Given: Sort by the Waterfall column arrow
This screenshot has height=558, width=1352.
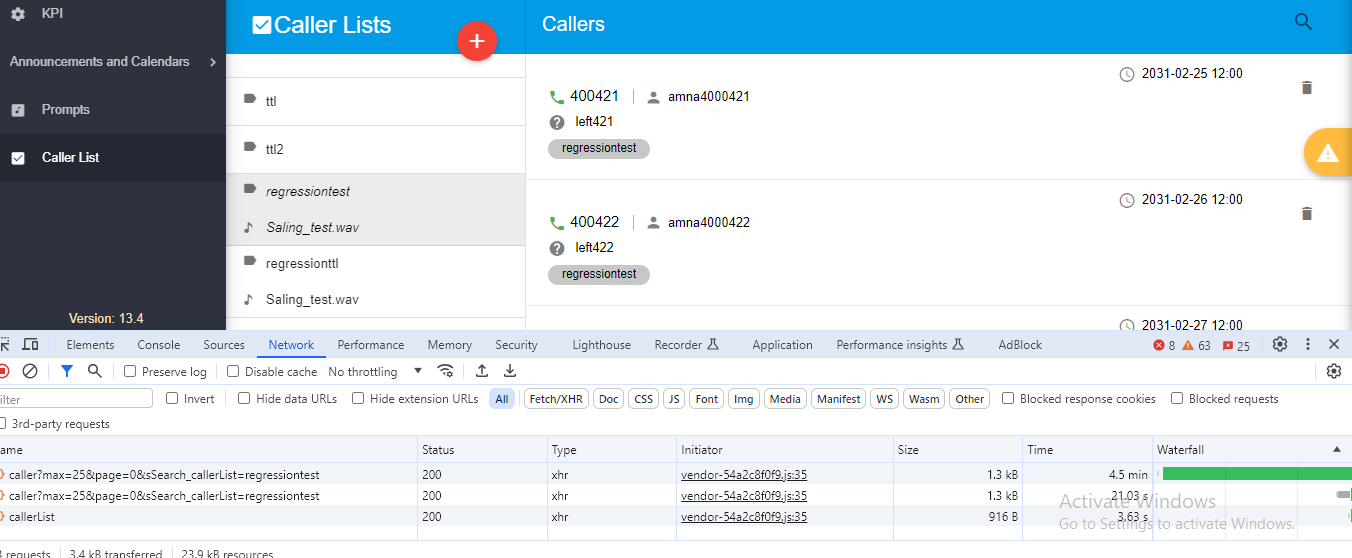Looking at the screenshot, I should tap(1337, 450).
